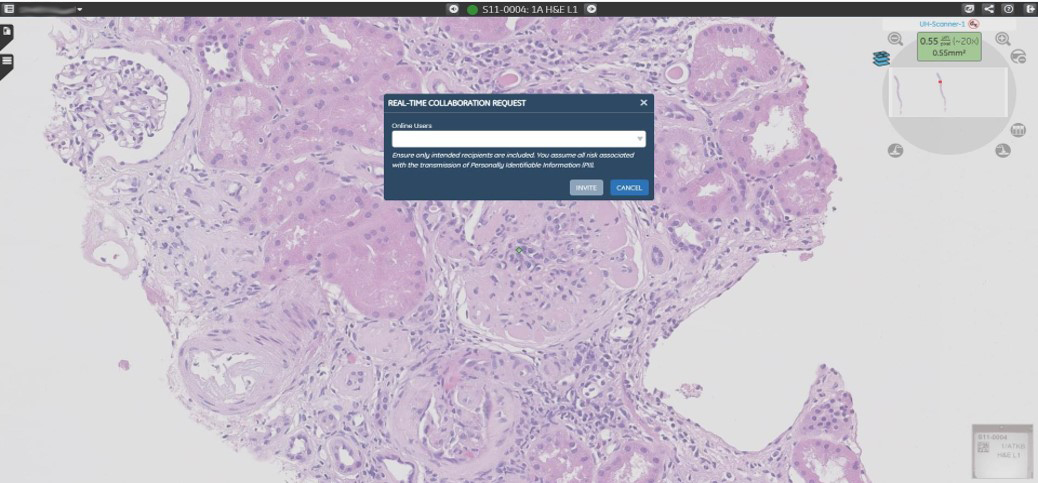Open the list panel tab on left edge

click(x=7, y=61)
